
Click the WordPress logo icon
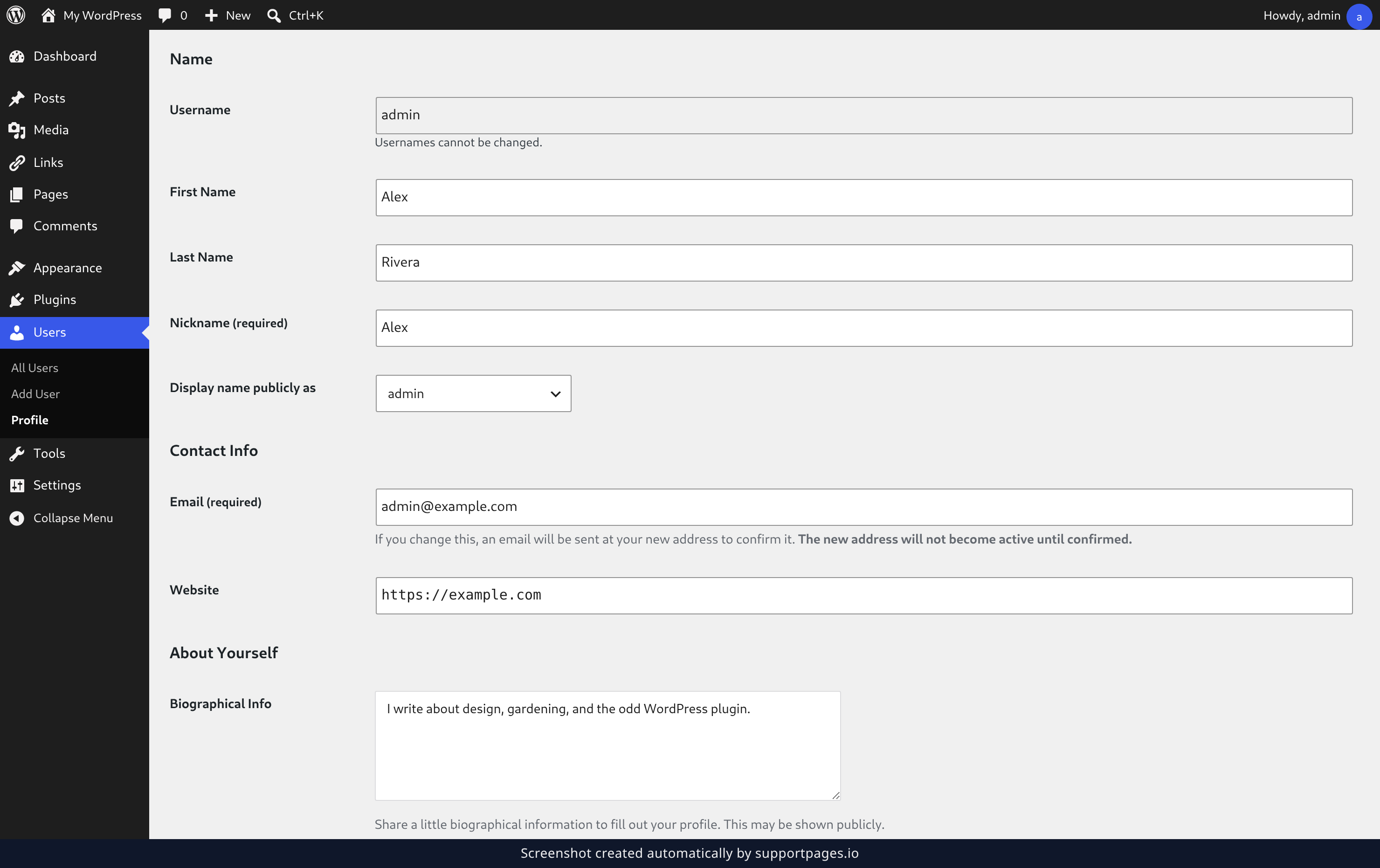pyautogui.click(x=15, y=15)
